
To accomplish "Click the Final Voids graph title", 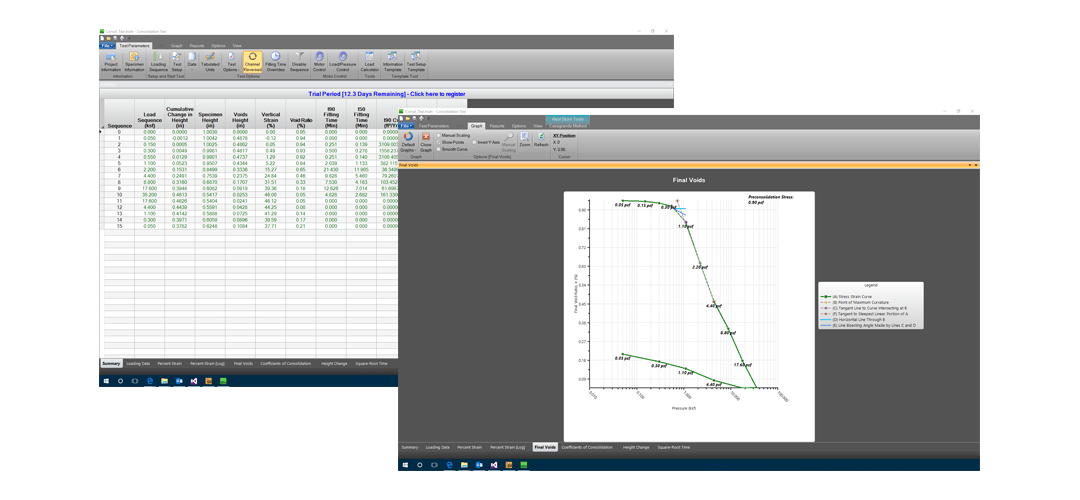I will (689, 180).
